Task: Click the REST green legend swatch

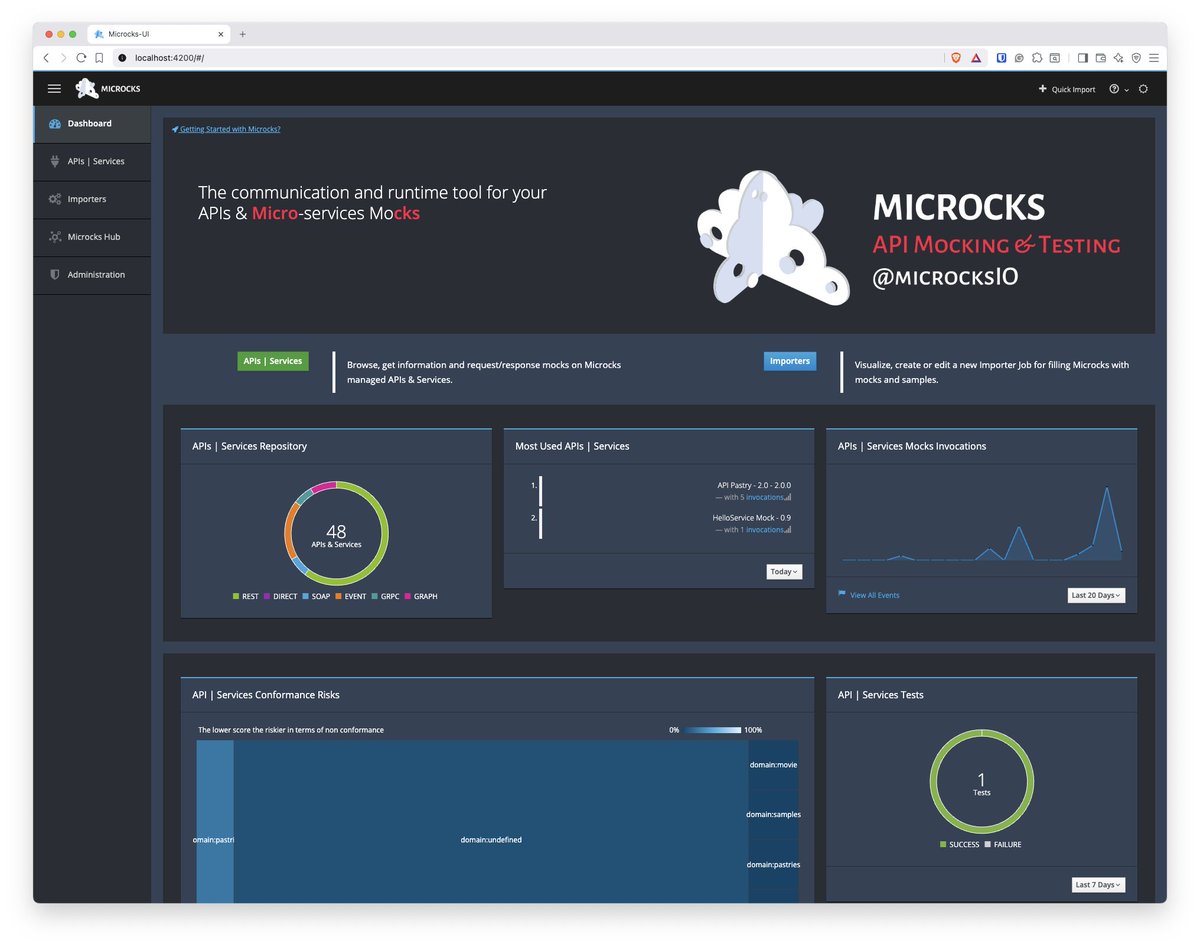Action: click(236, 597)
